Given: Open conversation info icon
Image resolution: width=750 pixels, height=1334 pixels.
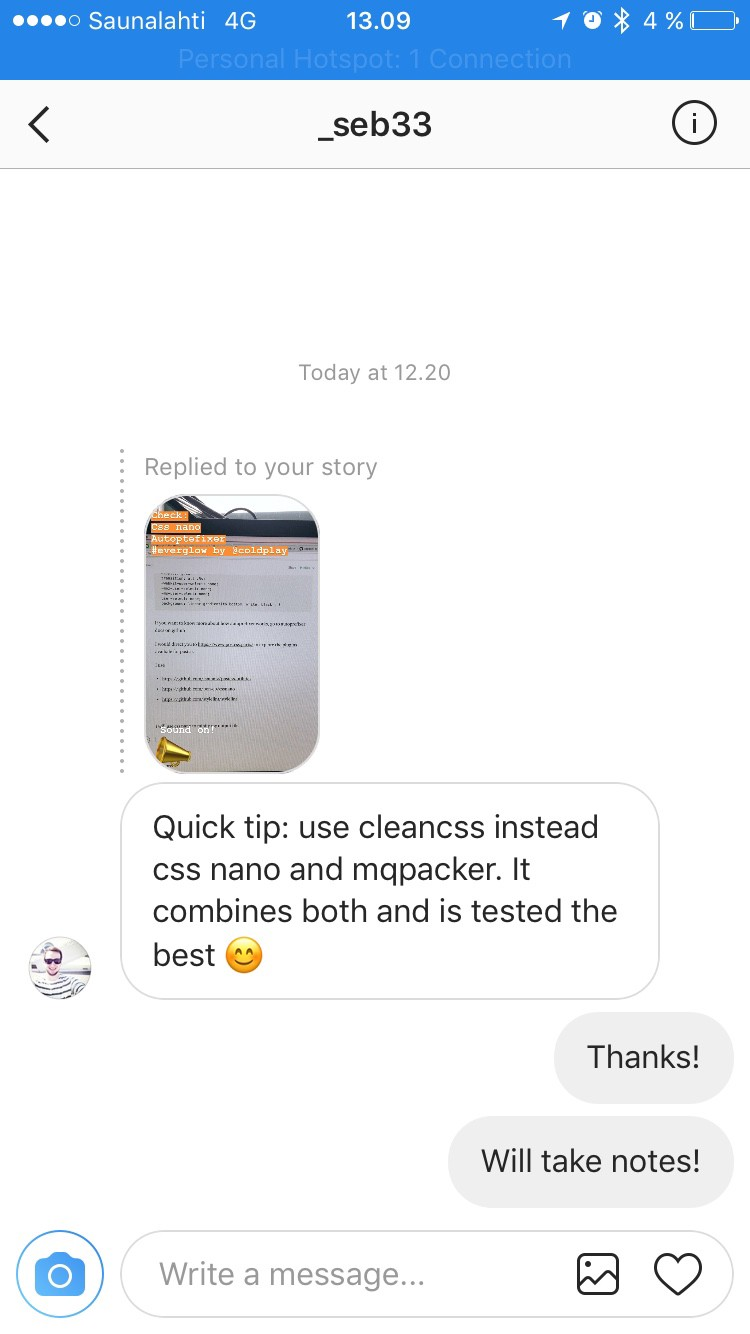Looking at the screenshot, I should coord(693,124).
